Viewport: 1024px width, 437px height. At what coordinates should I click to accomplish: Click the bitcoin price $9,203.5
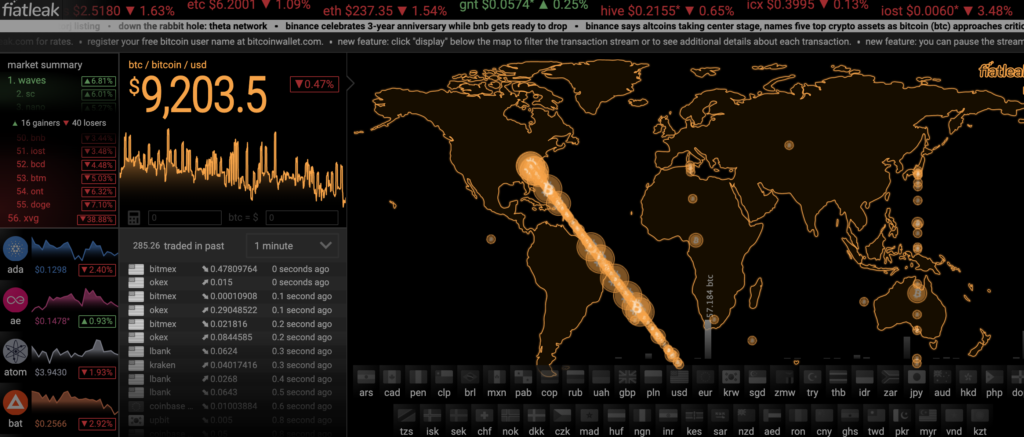tap(197, 95)
